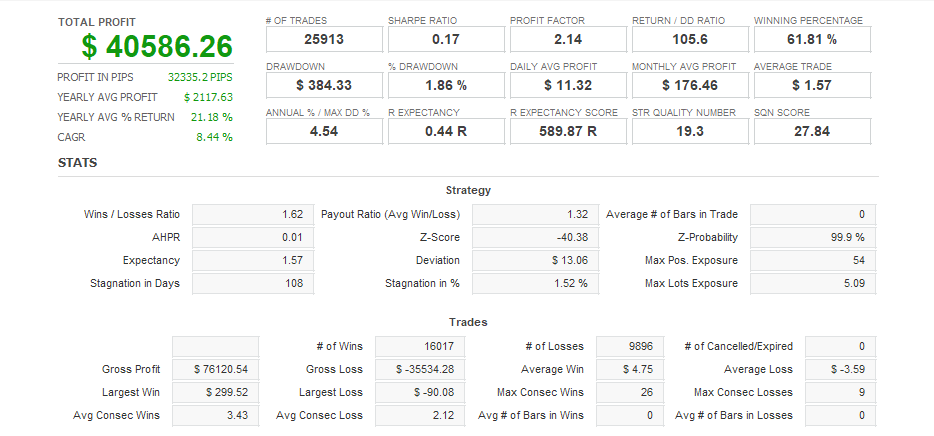Click the Wins / Losses Ratio field
The image size is (934, 436).
point(252,215)
